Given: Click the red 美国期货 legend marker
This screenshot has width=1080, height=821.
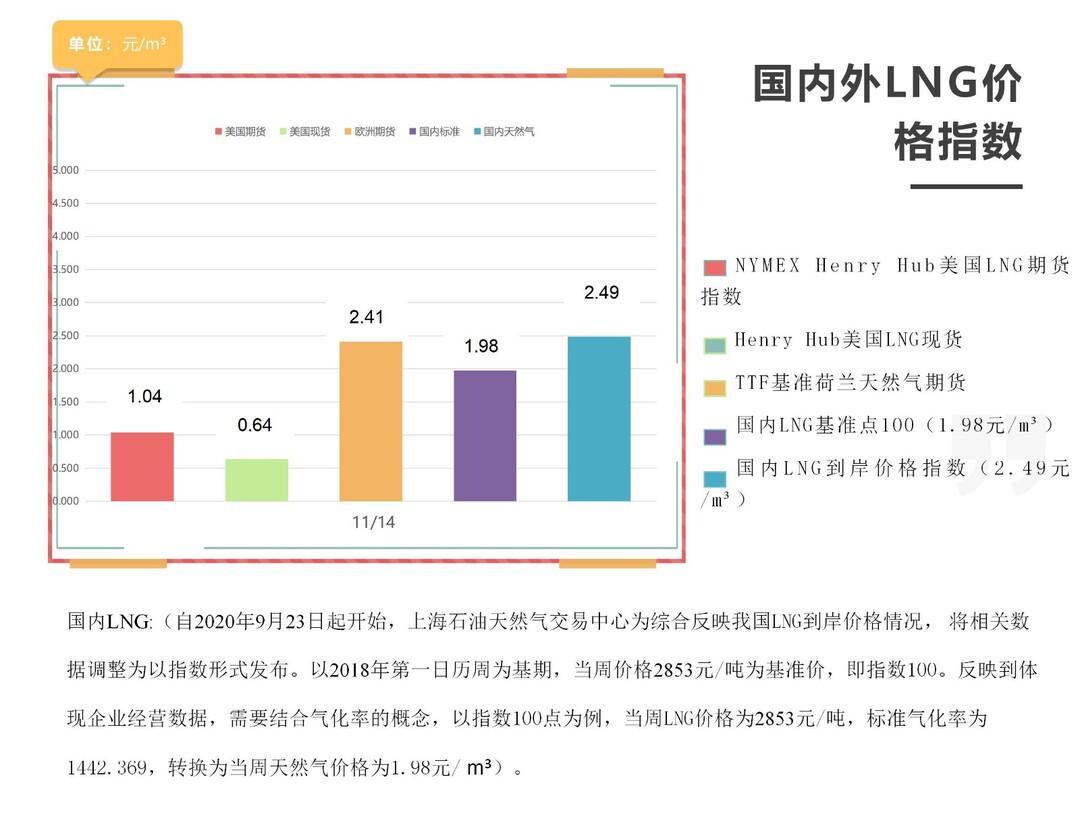Looking at the screenshot, I should point(218,132).
